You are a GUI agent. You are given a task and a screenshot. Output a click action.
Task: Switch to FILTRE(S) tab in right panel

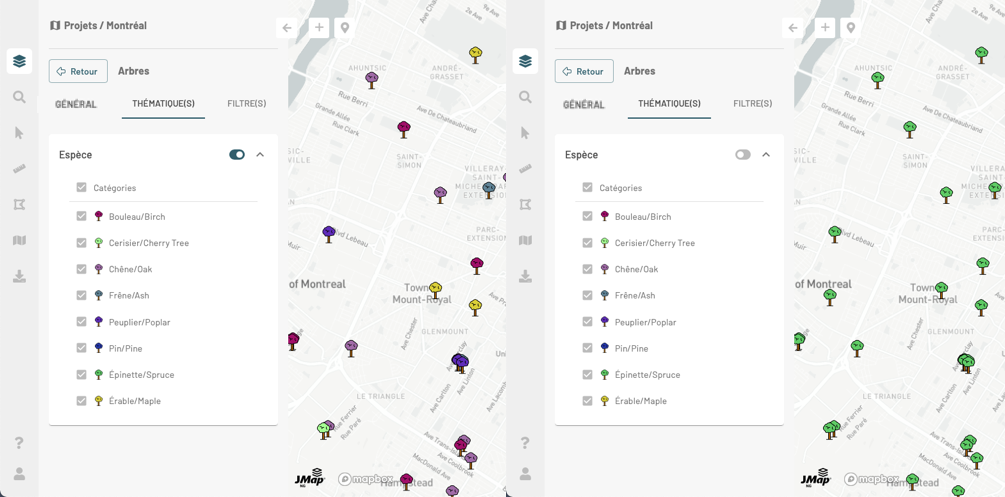(x=752, y=104)
